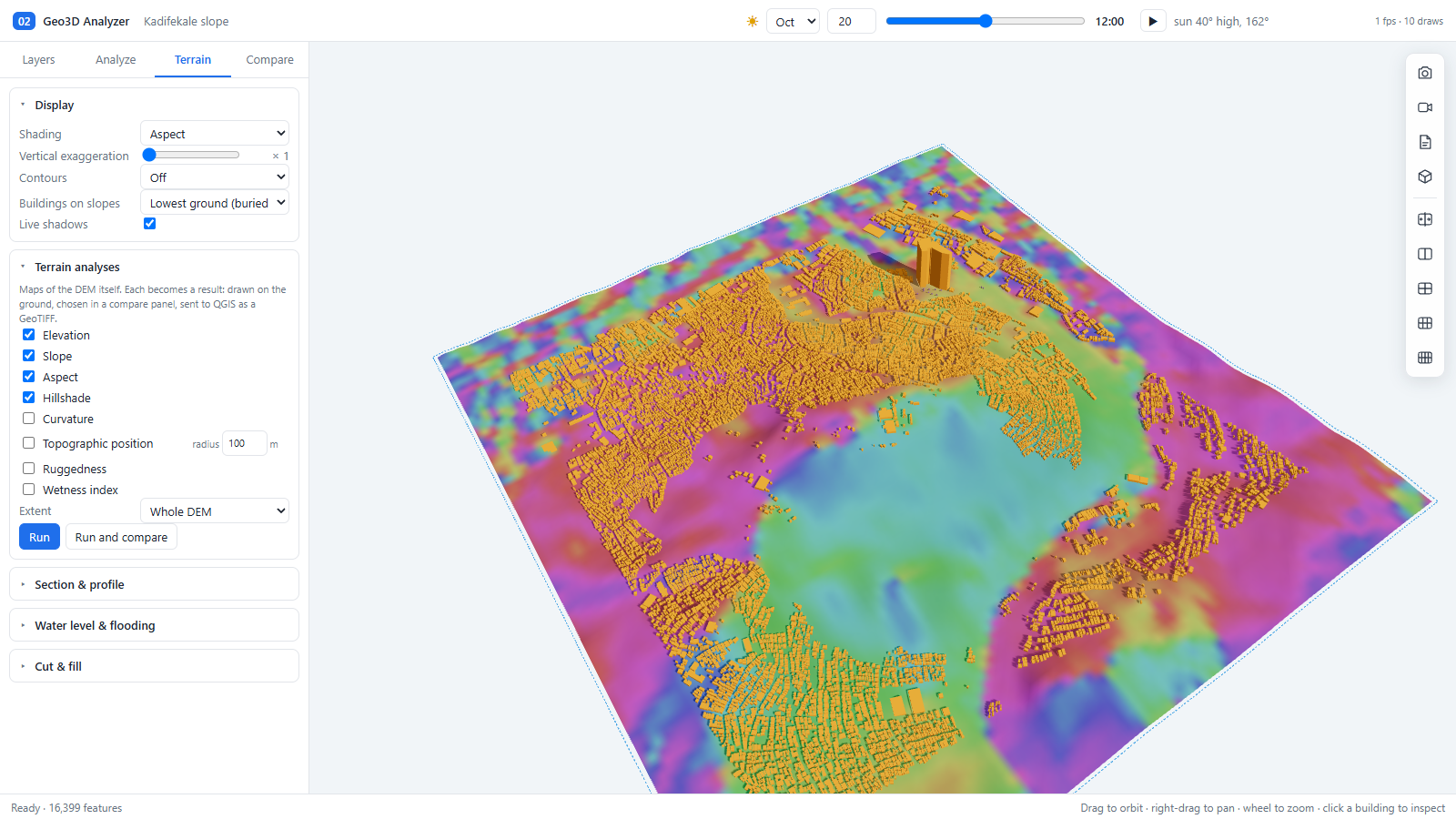Click the Run button

click(x=40, y=537)
